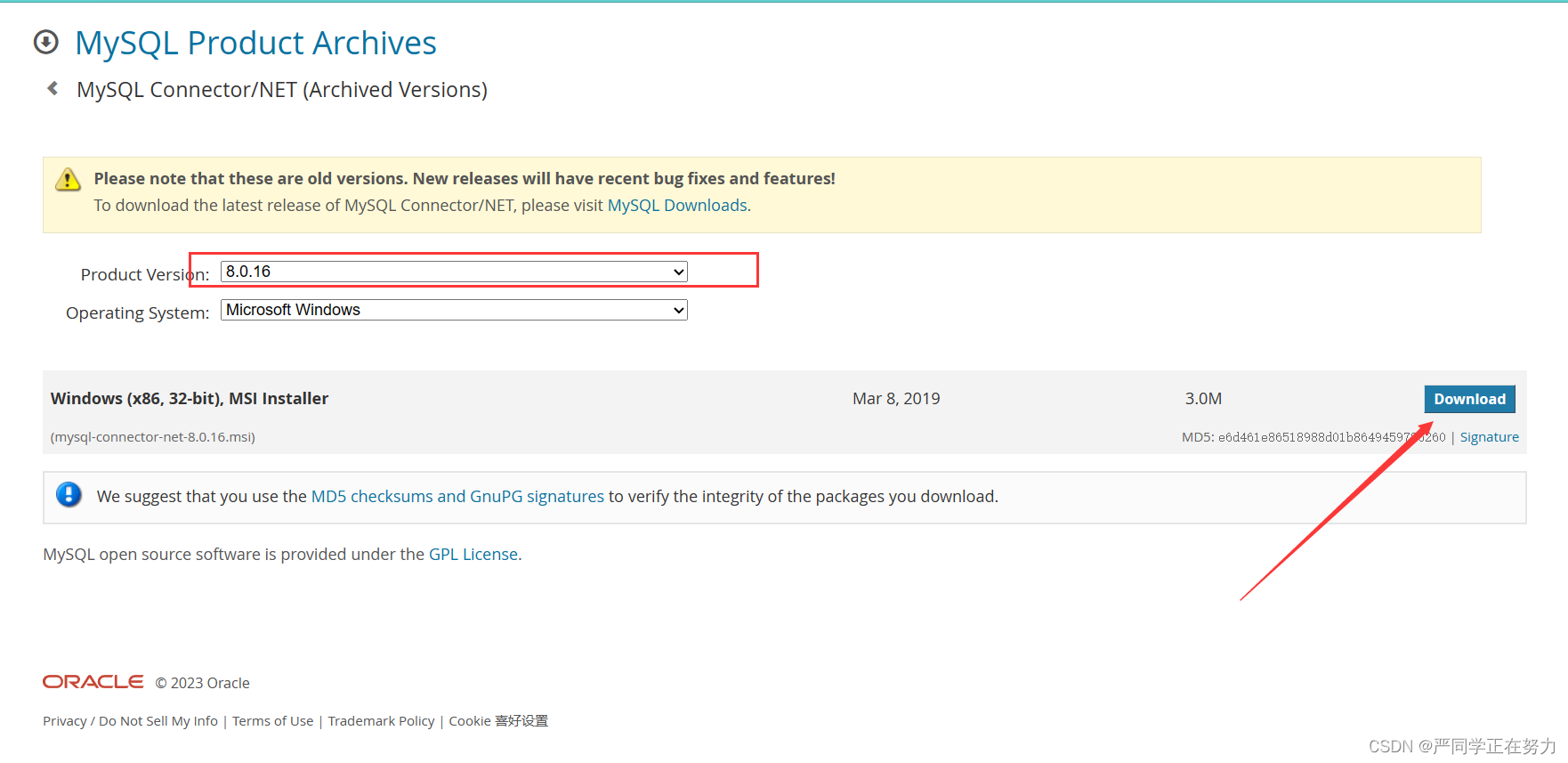Click the blue Download button
The width and height of the screenshot is (1568, 763).
click(x=1469, y=399)
